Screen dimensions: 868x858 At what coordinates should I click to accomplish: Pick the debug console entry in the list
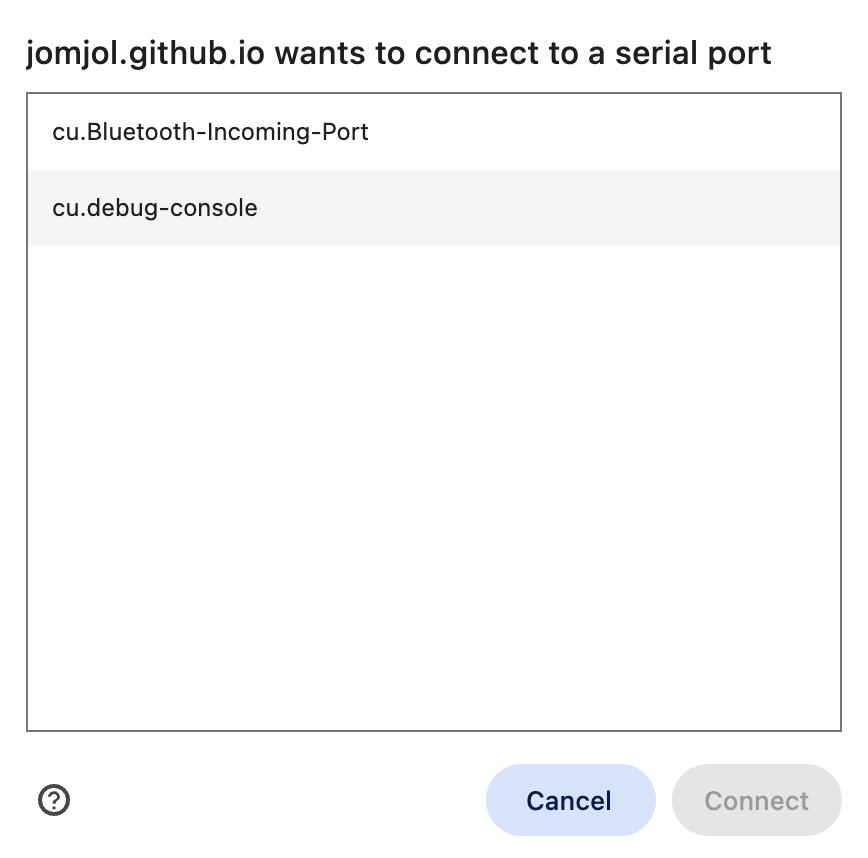point(155,208)
